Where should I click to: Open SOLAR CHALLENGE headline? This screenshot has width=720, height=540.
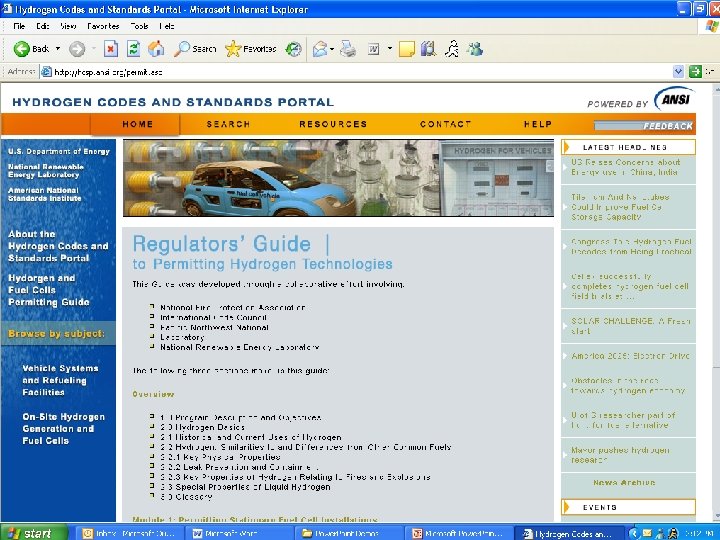630,326
